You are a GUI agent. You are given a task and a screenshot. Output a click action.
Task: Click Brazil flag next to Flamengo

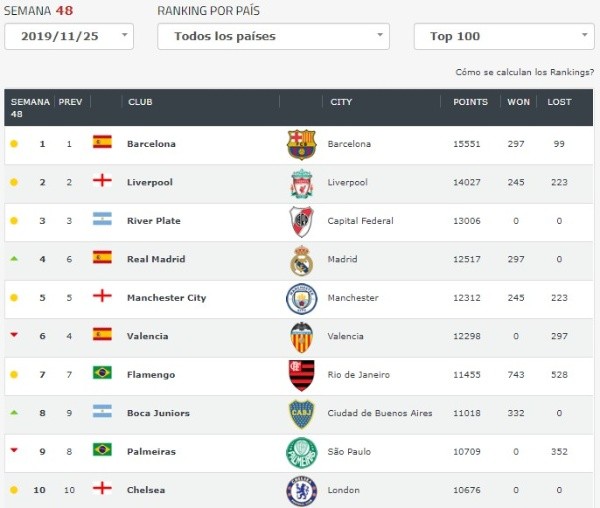[102, 374]
